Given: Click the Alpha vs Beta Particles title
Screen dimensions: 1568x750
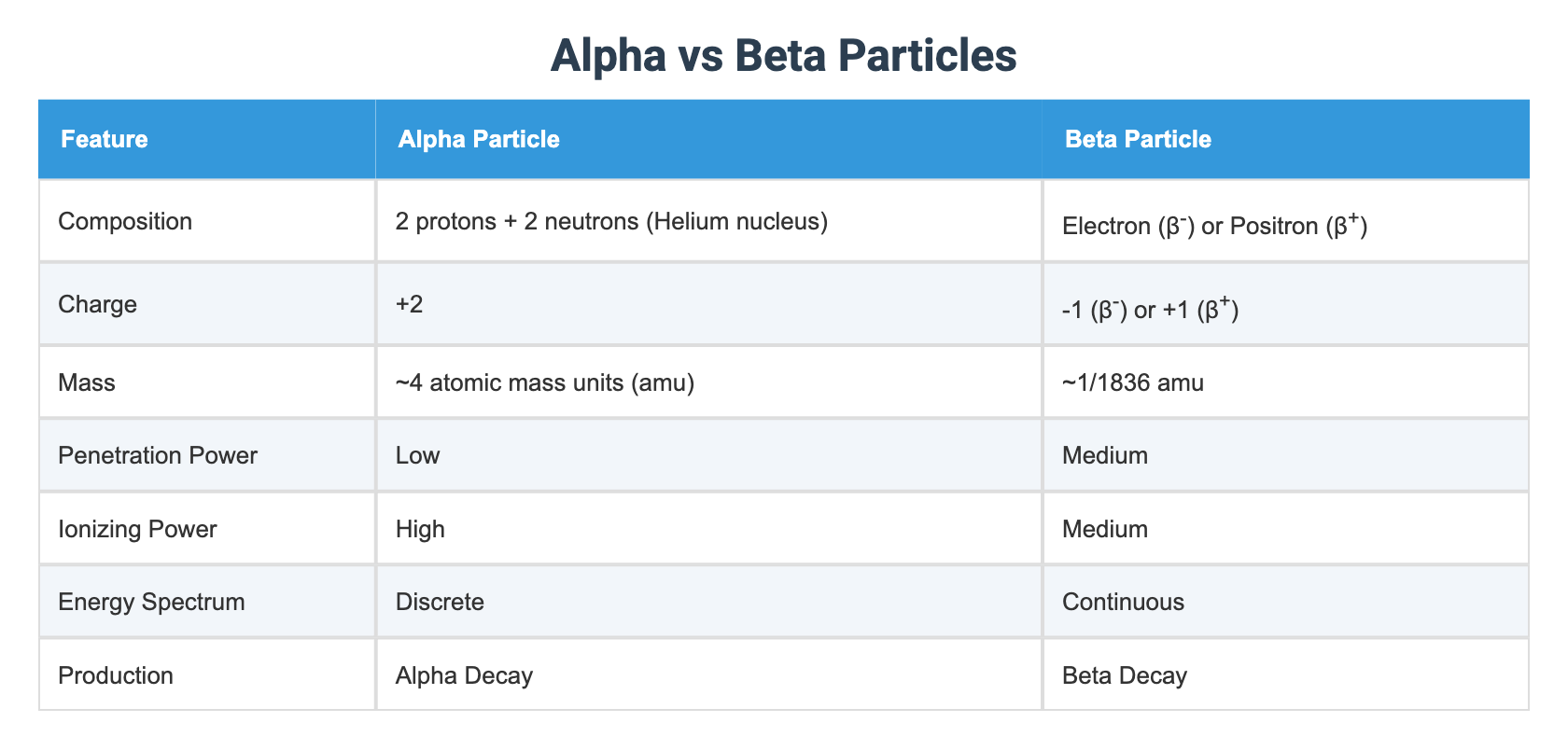Looking at the screenshot, I should pyautogui.click(x=783, y=55).
